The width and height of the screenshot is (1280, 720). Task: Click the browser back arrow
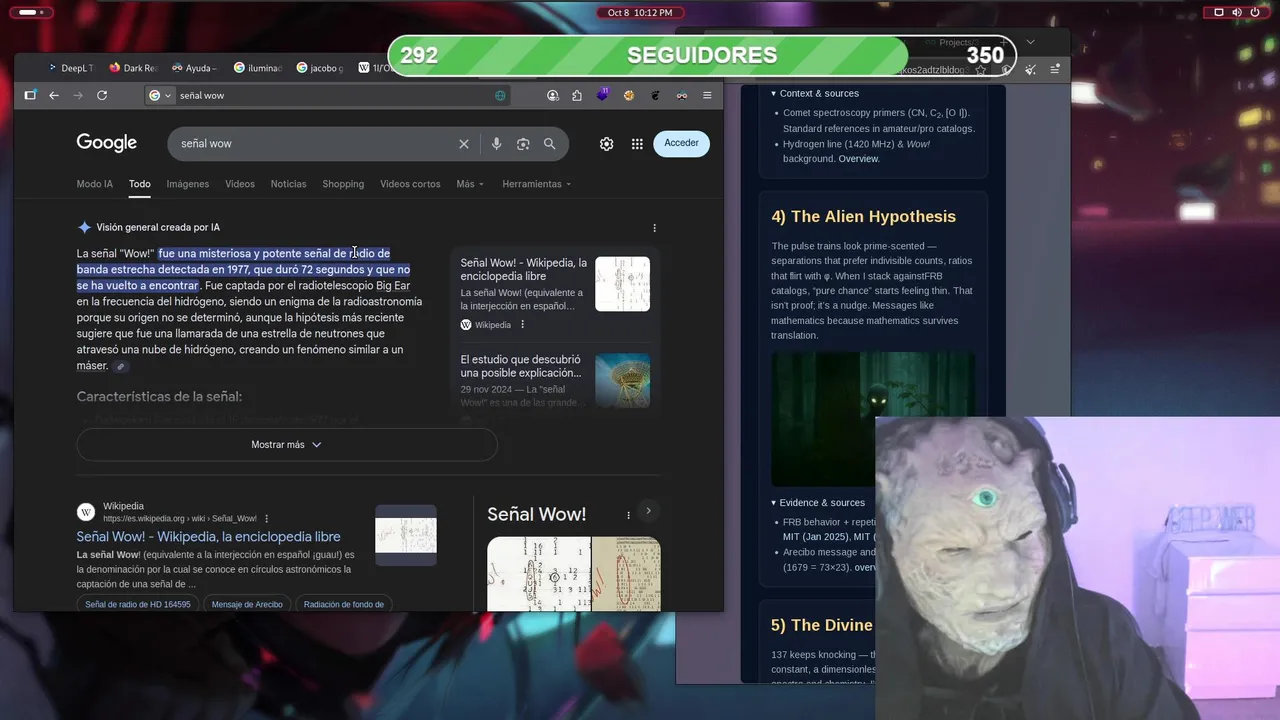(x=54, y=95)
